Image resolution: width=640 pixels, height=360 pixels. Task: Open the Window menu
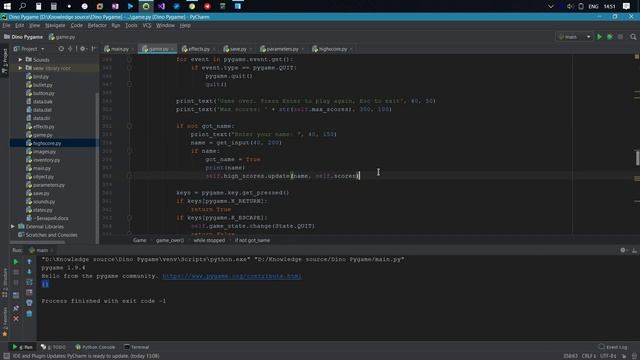[165, 25]
